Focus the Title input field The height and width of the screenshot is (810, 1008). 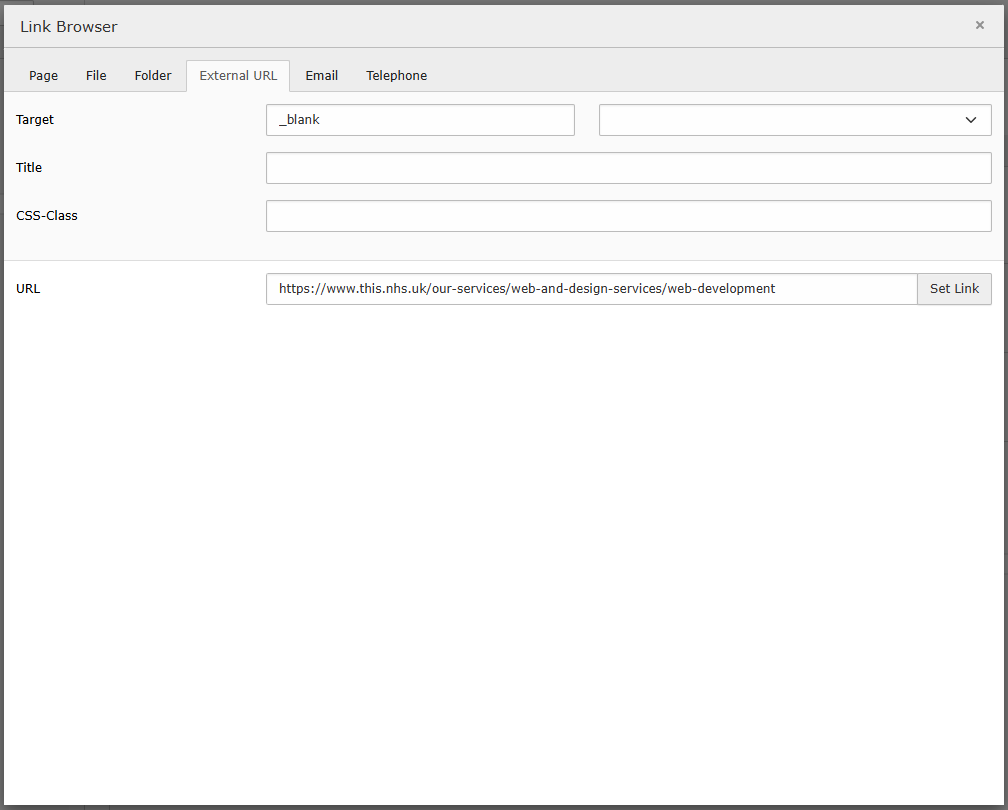pyautogui.click(x=629, y=168)
